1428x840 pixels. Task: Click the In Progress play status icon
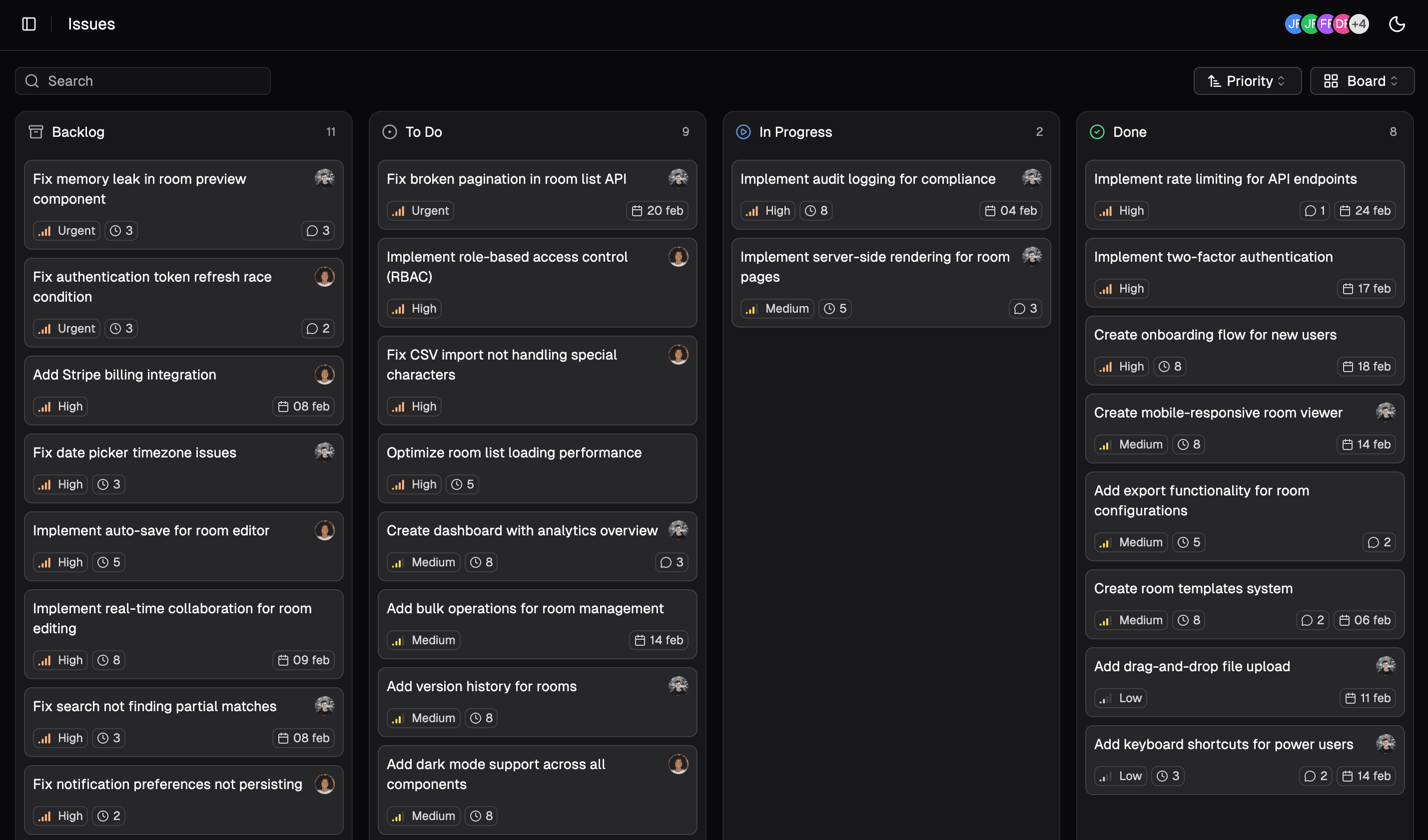(x=743, y=131)
